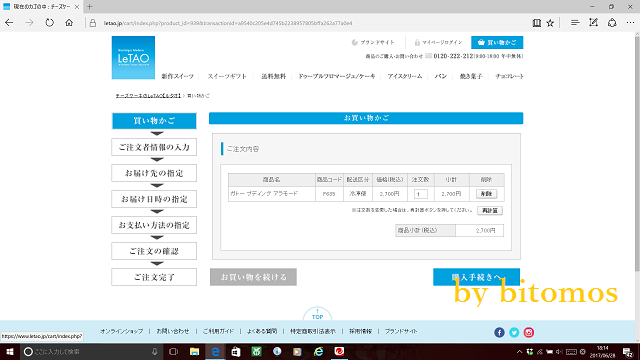Click the 再計算 recalculate button
The image size is (640, 360).
pos(490,211)
